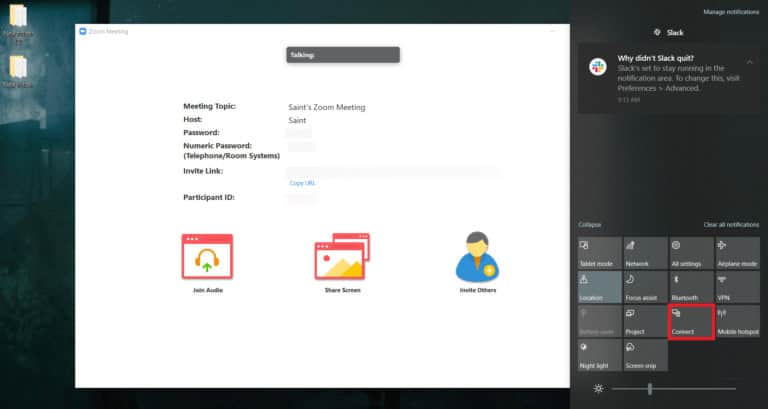Click the blurred Password value

pyautogui.click(x=299, y=133)
